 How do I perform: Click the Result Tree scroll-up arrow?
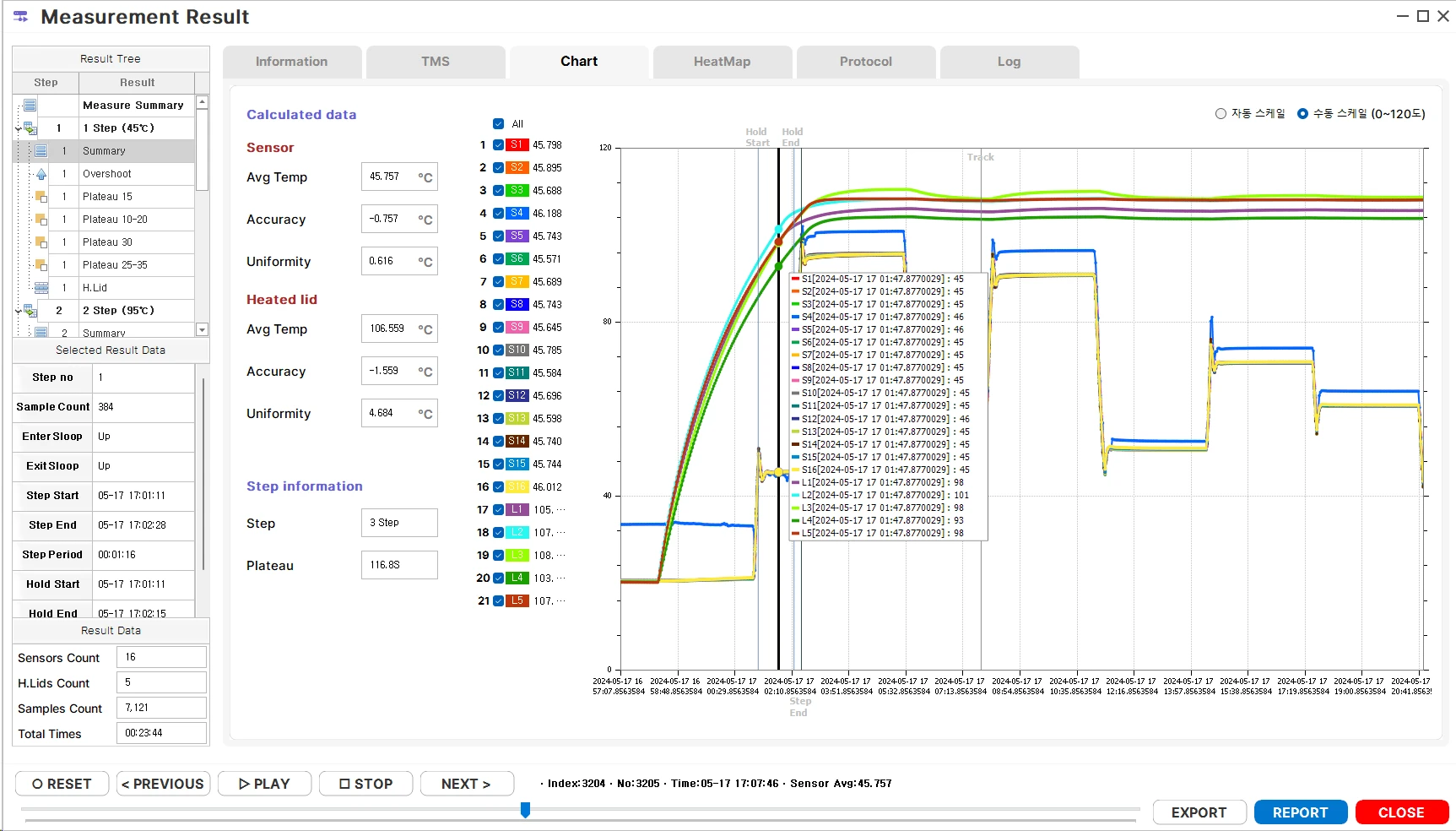click(x=202, y=102)
